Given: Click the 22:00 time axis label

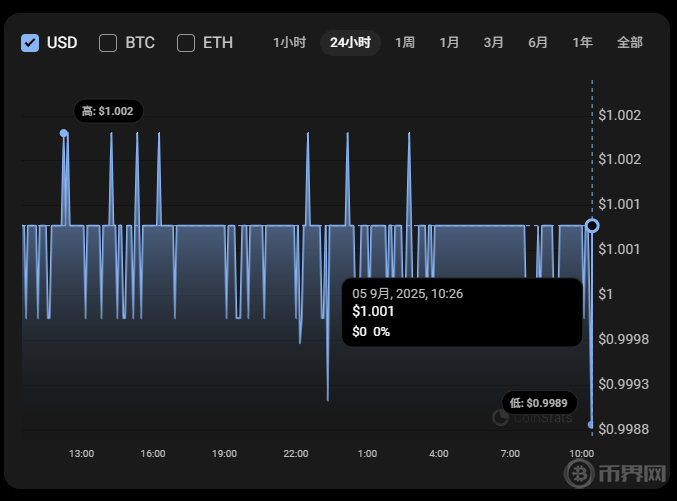Looking at the screenshot, I should click(x=296, y=454).
